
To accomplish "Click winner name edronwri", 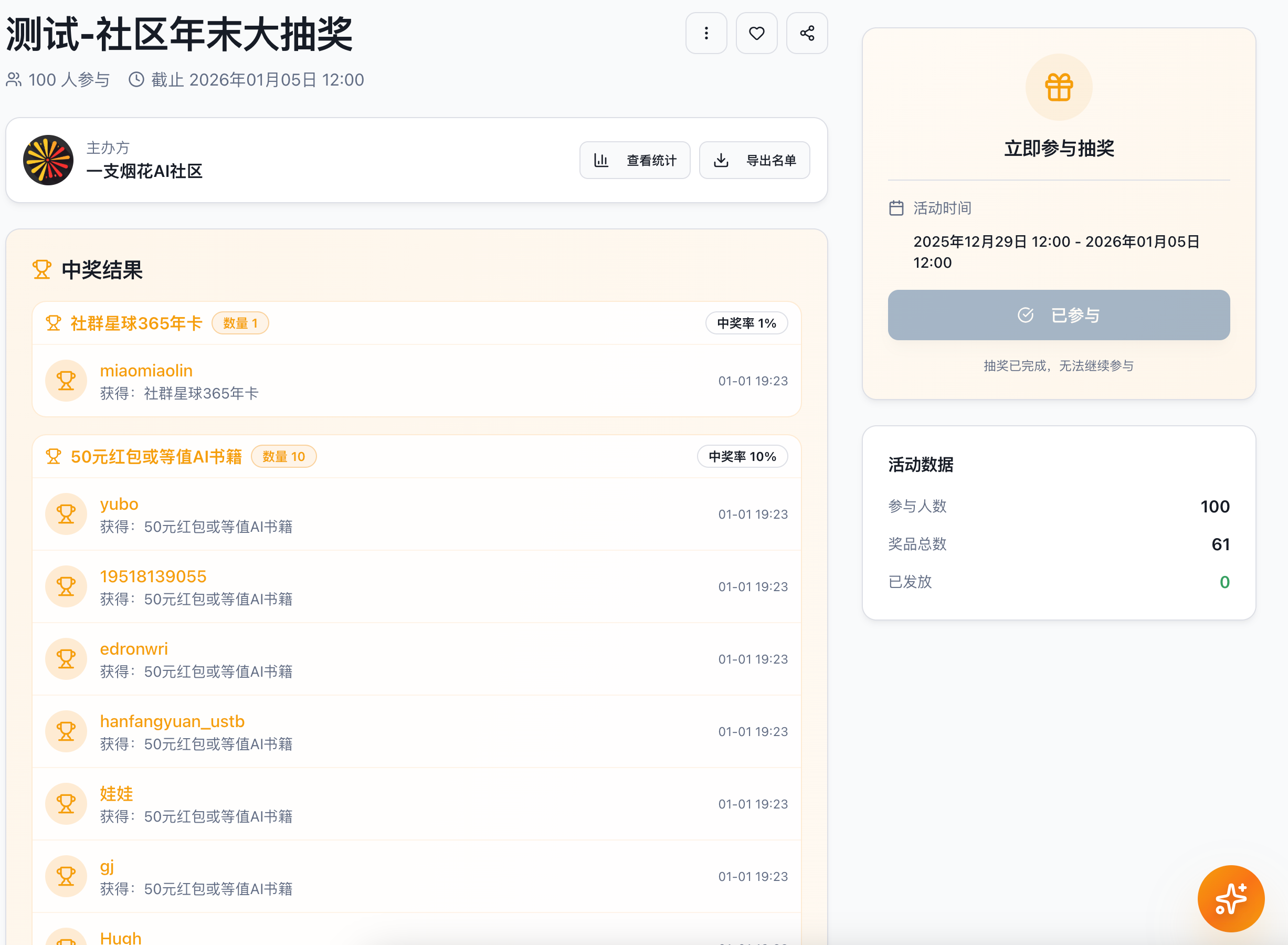I will 134,649.
